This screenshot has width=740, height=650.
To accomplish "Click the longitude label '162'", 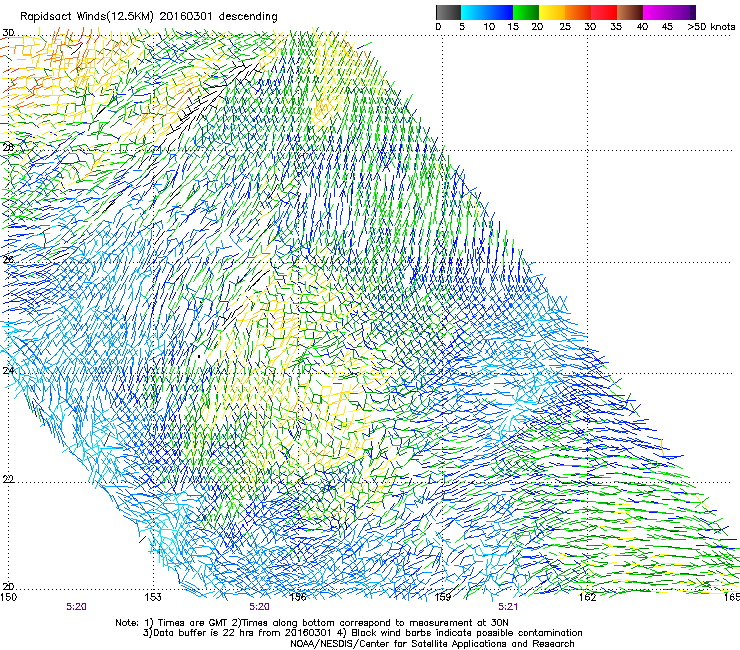I will pyautogui.click(x=588, y=597).
